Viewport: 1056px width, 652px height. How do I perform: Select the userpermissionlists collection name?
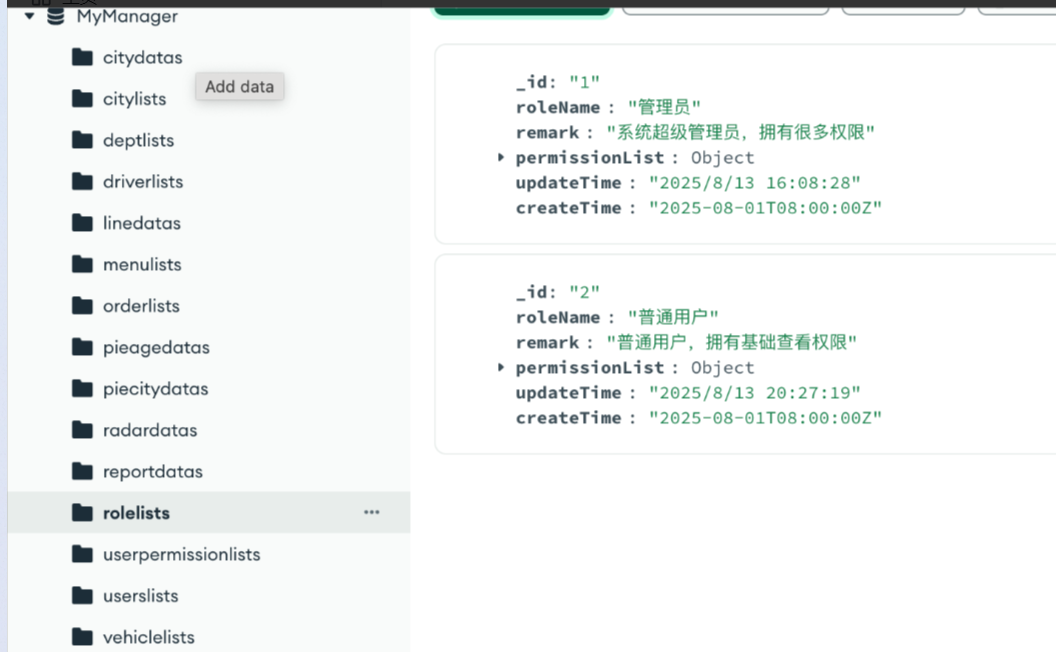coord(182,555)
